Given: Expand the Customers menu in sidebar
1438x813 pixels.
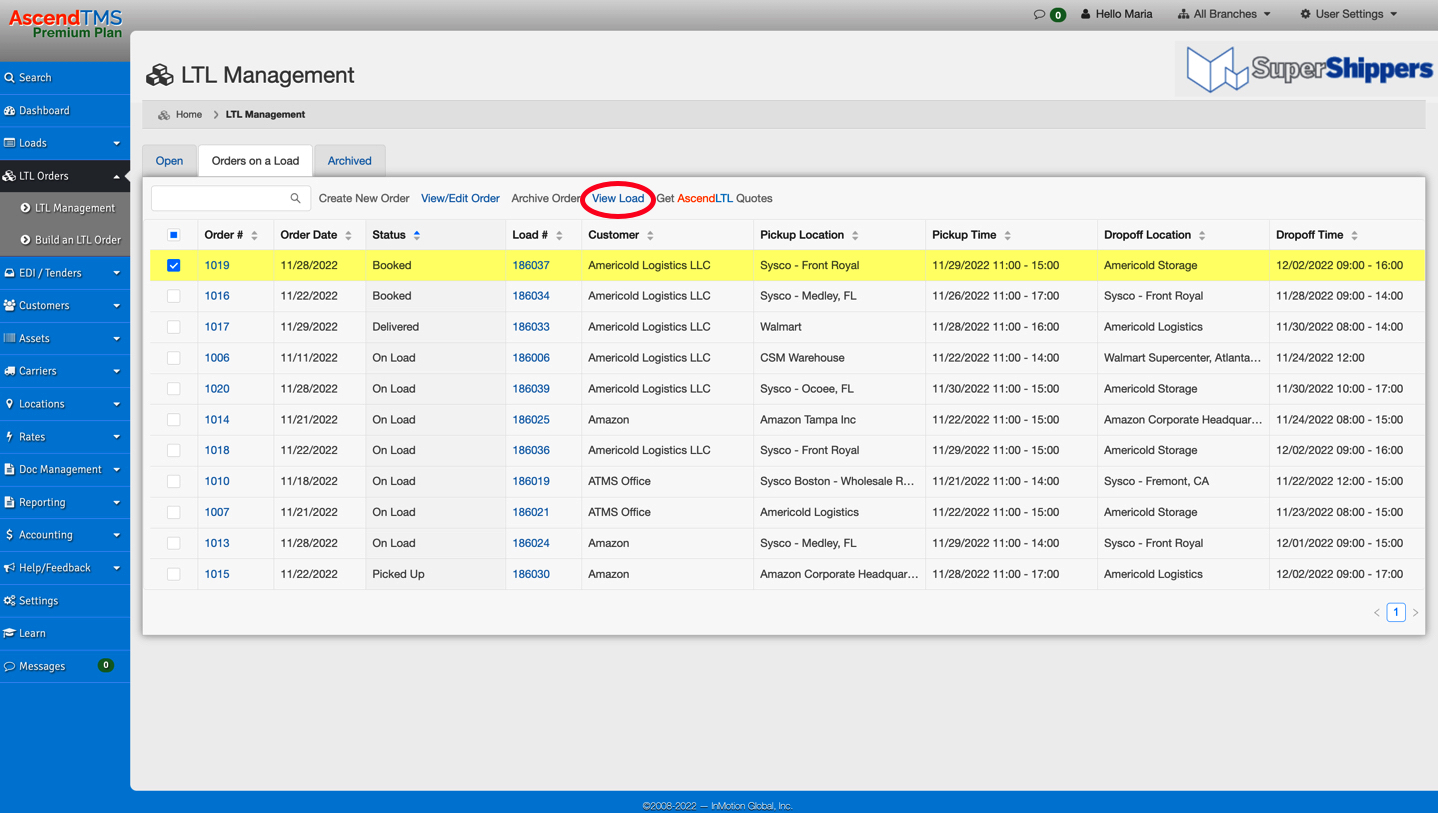Looking at the screenshot, I should tap(116, 305).
